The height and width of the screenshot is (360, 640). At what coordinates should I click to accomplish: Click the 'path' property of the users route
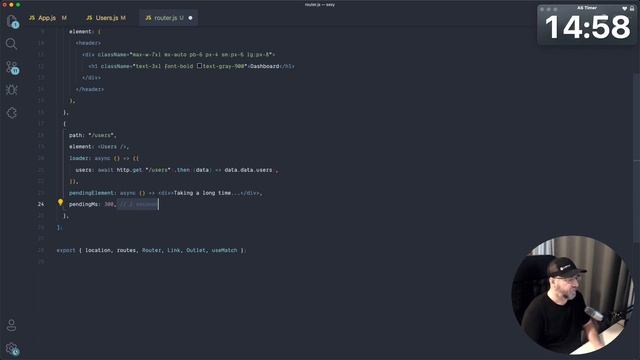pyautogui.click(x=76, y=135)
